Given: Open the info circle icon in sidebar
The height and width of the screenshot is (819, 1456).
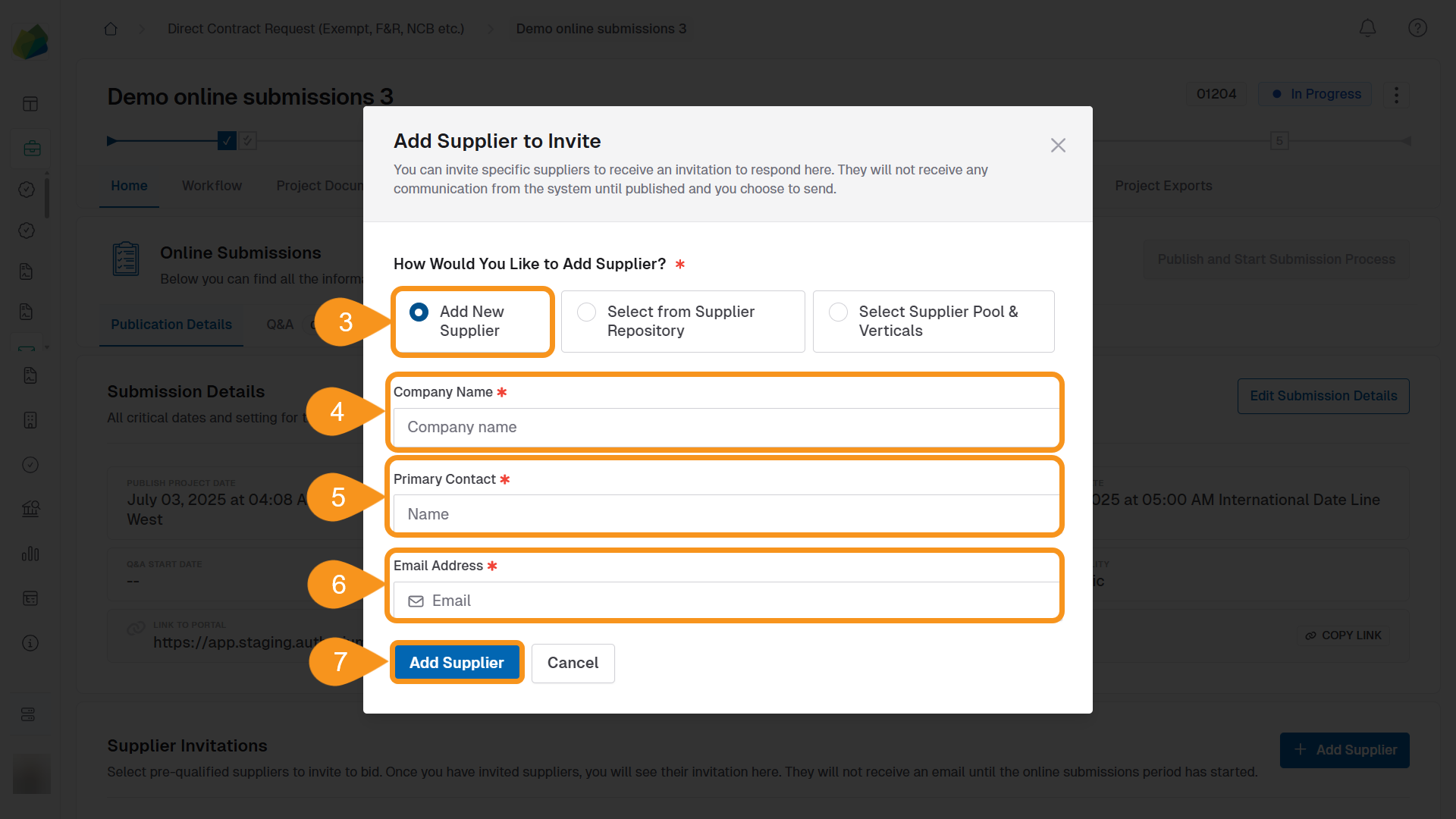Looking at the screenshot, I should (30, 643).
